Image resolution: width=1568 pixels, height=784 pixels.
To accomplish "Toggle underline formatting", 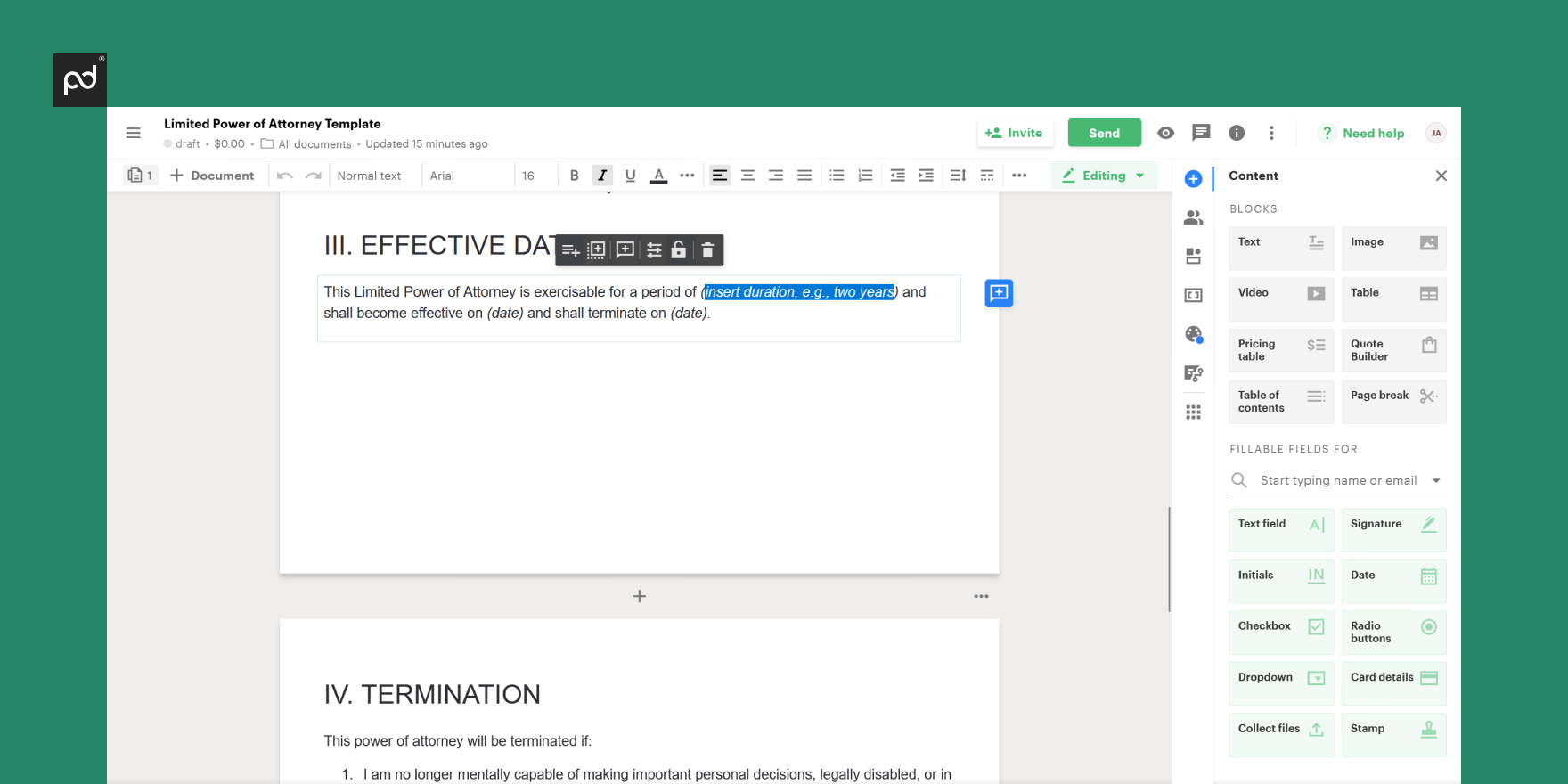I will pos(631,176).
